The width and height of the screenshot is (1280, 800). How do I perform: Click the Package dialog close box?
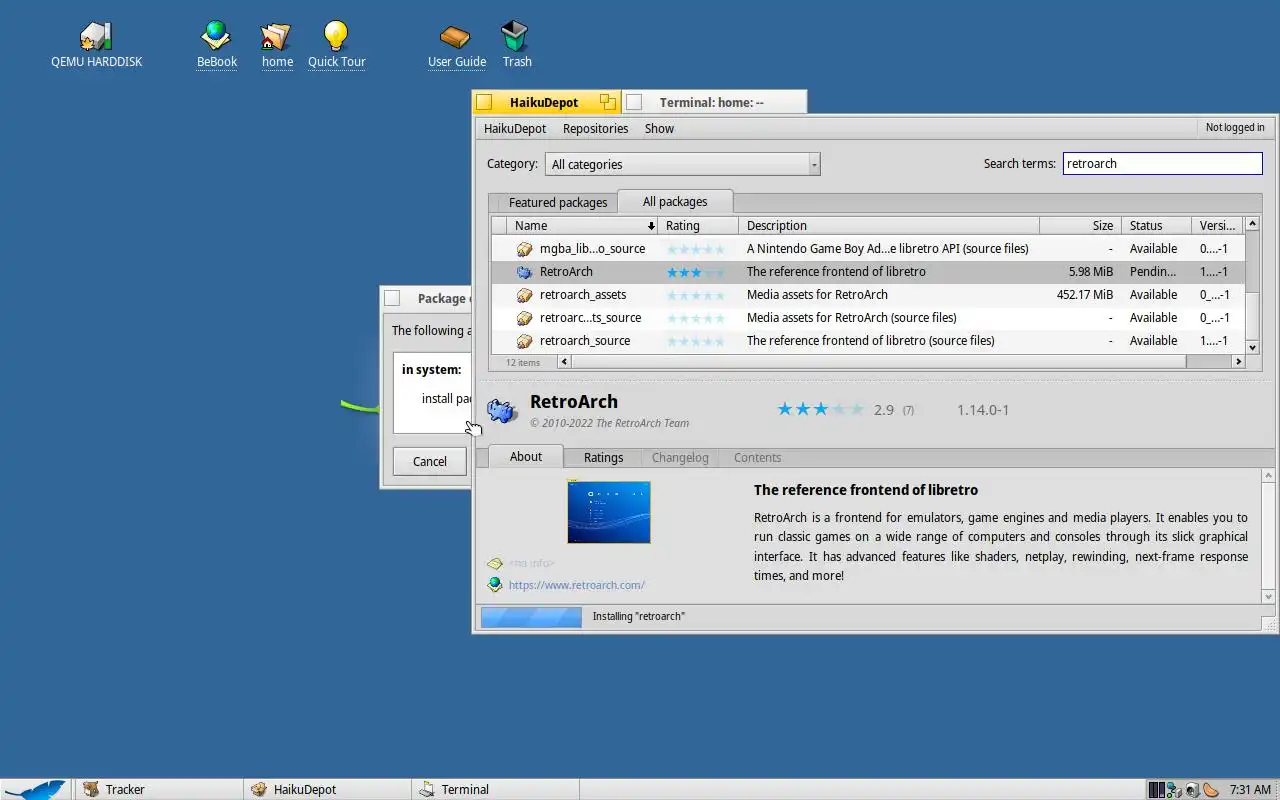(392, 298)
